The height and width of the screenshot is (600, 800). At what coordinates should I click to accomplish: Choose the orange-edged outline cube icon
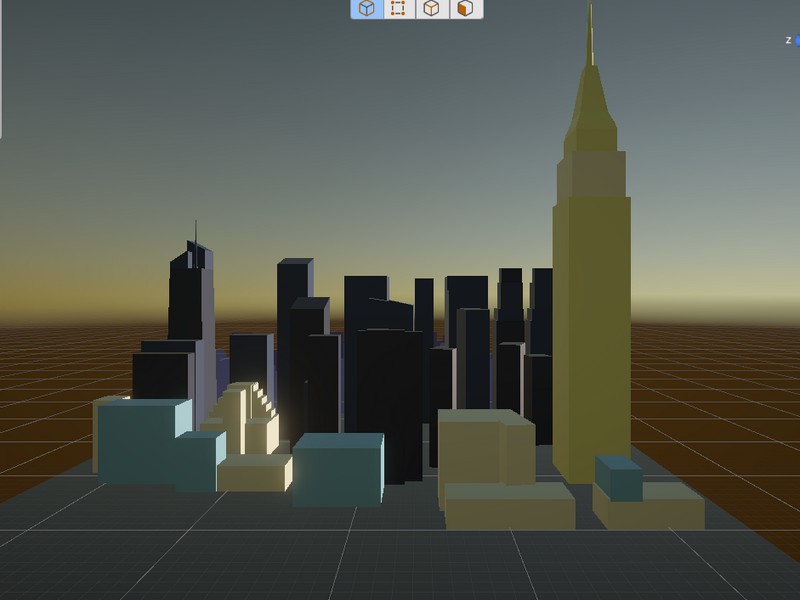coord(432,8)
